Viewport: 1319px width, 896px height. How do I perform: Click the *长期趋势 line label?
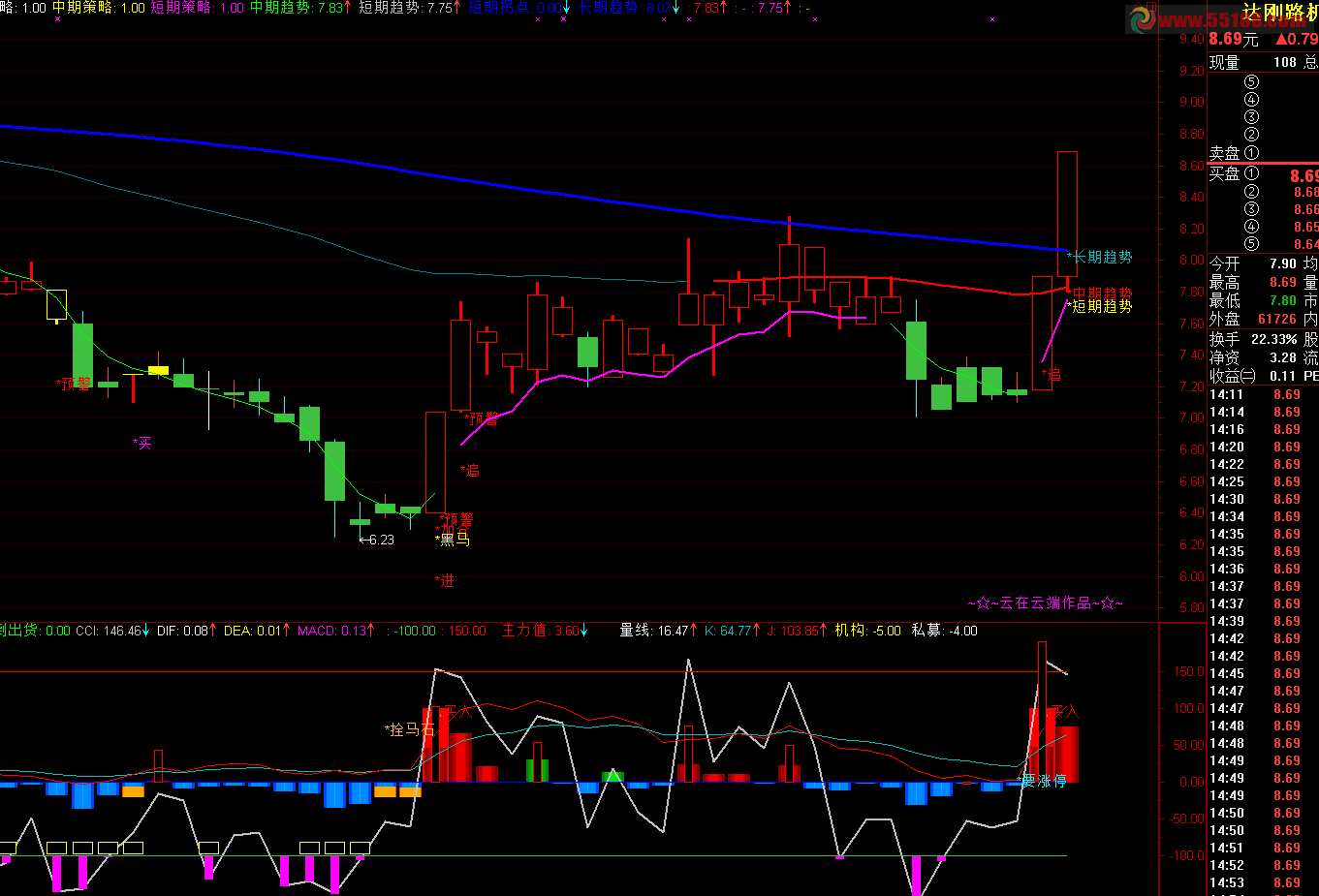[1099, 257]
